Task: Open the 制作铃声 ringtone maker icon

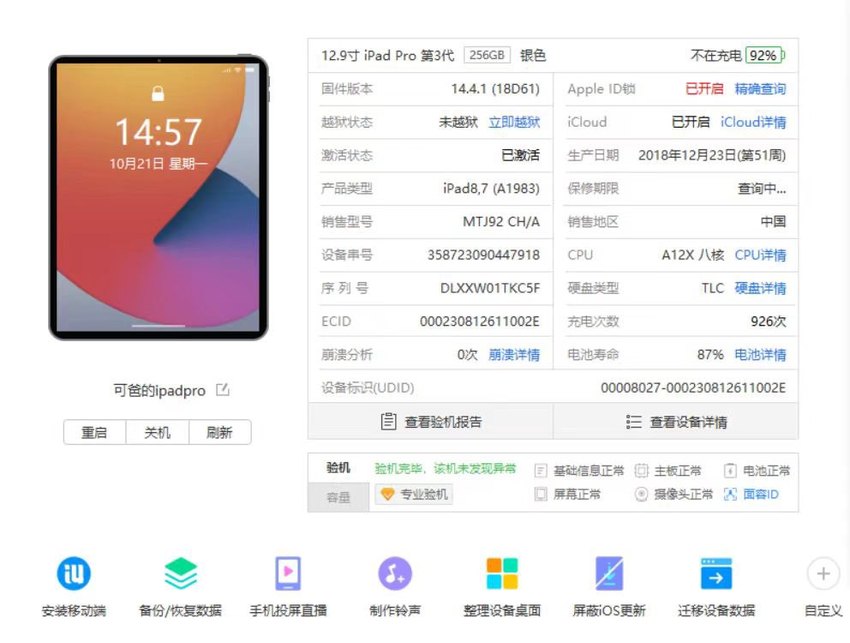Action: click(x=395, y=574)
